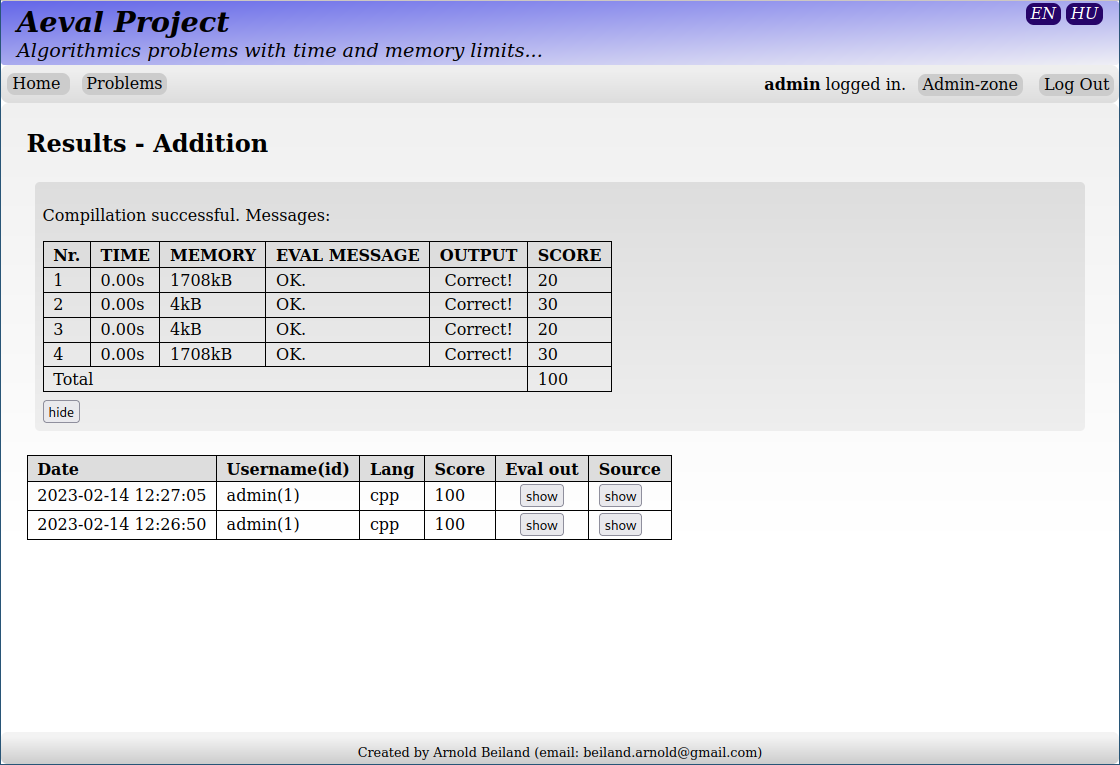Show source code for 12:26:50 submission

pyautogui.click(x=620, y=525)
